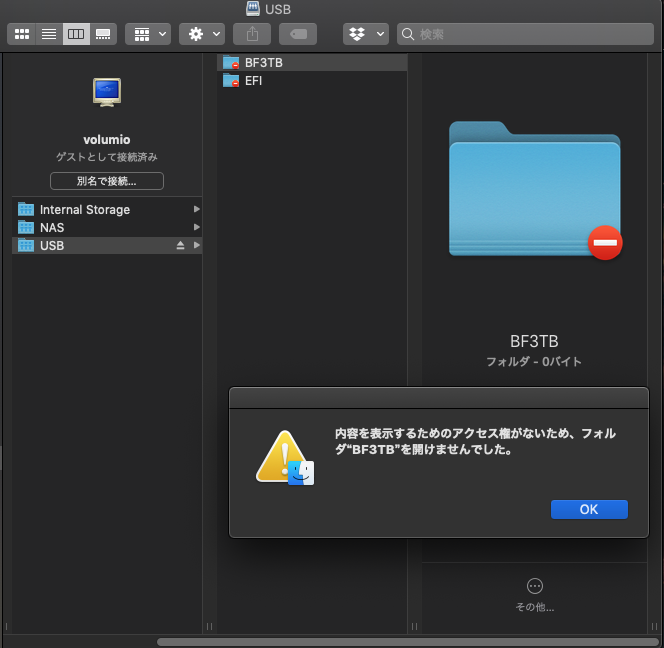Click the Edit Tags toolbar button
Image resolution: width=664 pixels, height=648 pixels.
298,34
